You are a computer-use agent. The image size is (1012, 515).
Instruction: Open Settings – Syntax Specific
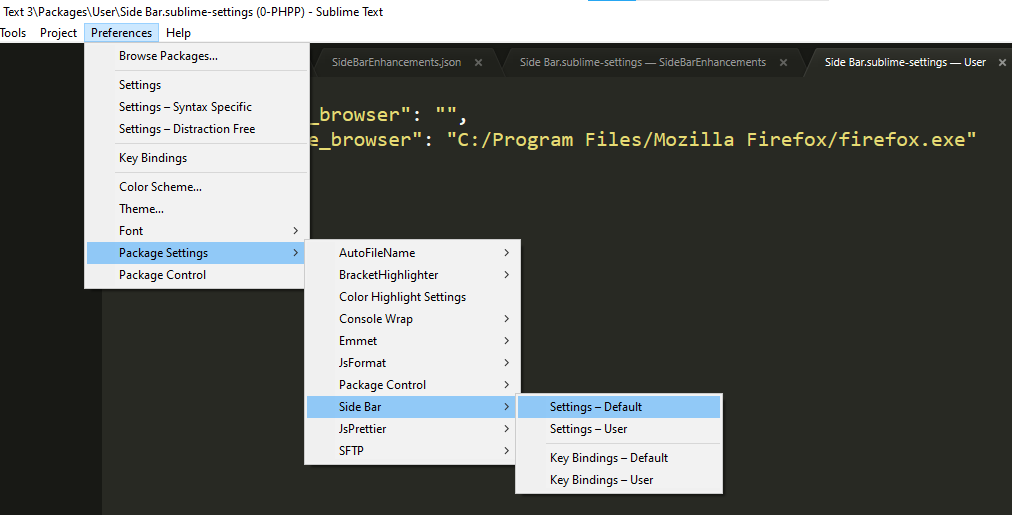click(x=185, y=107)
